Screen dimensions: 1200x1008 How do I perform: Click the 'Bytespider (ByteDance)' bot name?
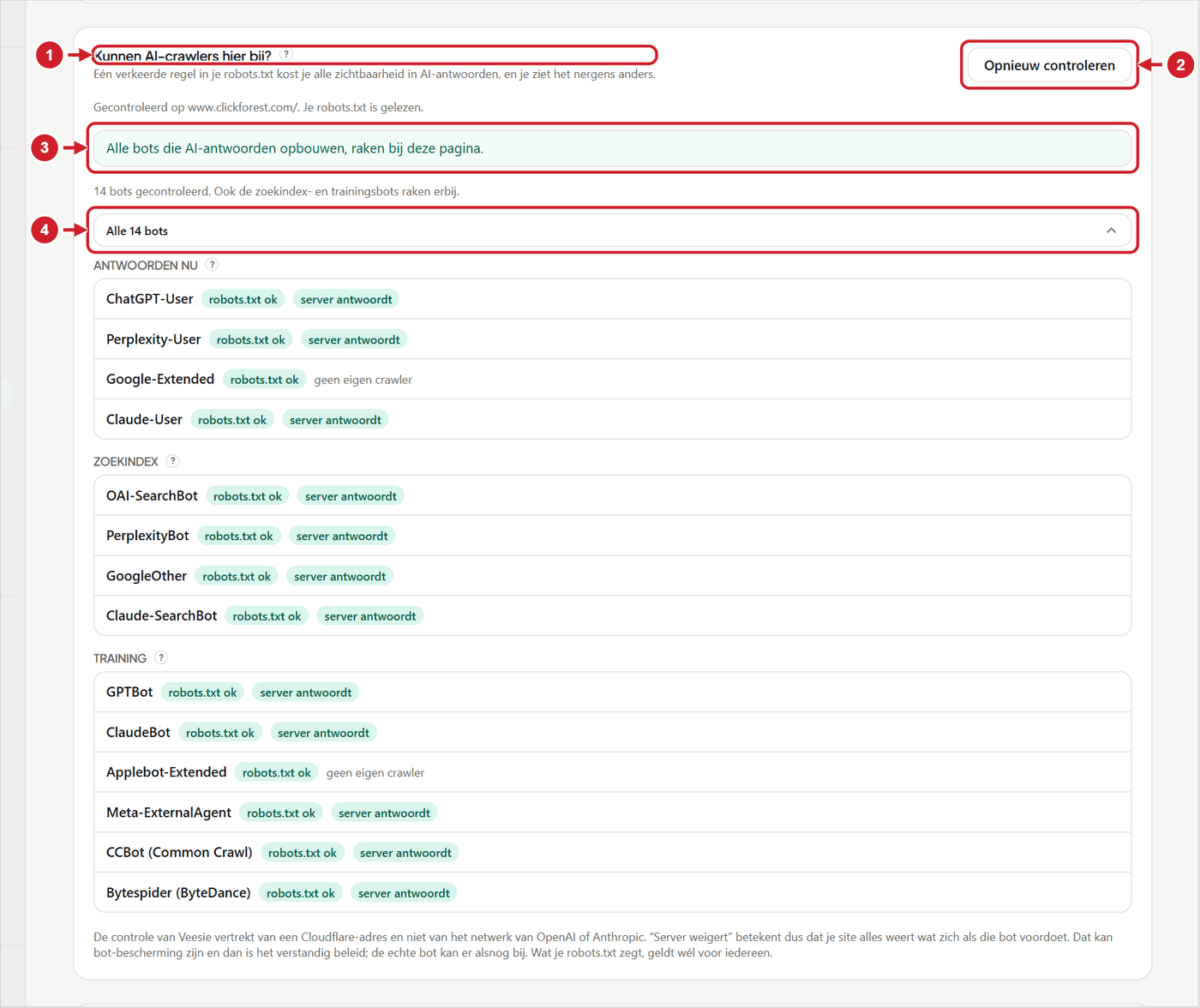pyautogui.click(x=178, y=892)
